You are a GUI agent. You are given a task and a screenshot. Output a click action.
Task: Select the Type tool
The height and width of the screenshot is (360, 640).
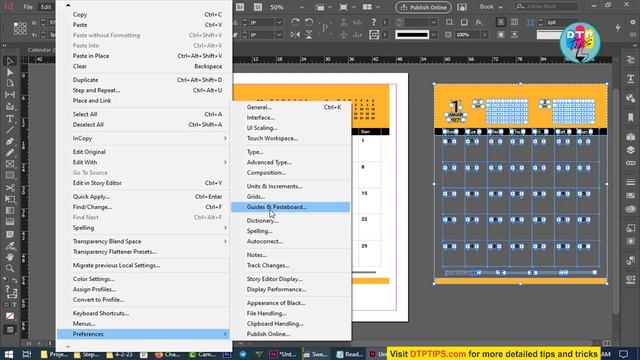coord(10,119)
